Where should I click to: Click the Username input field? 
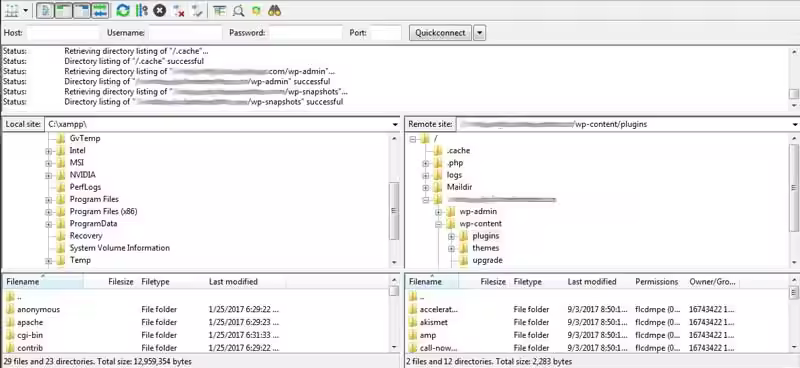[185, 33]
